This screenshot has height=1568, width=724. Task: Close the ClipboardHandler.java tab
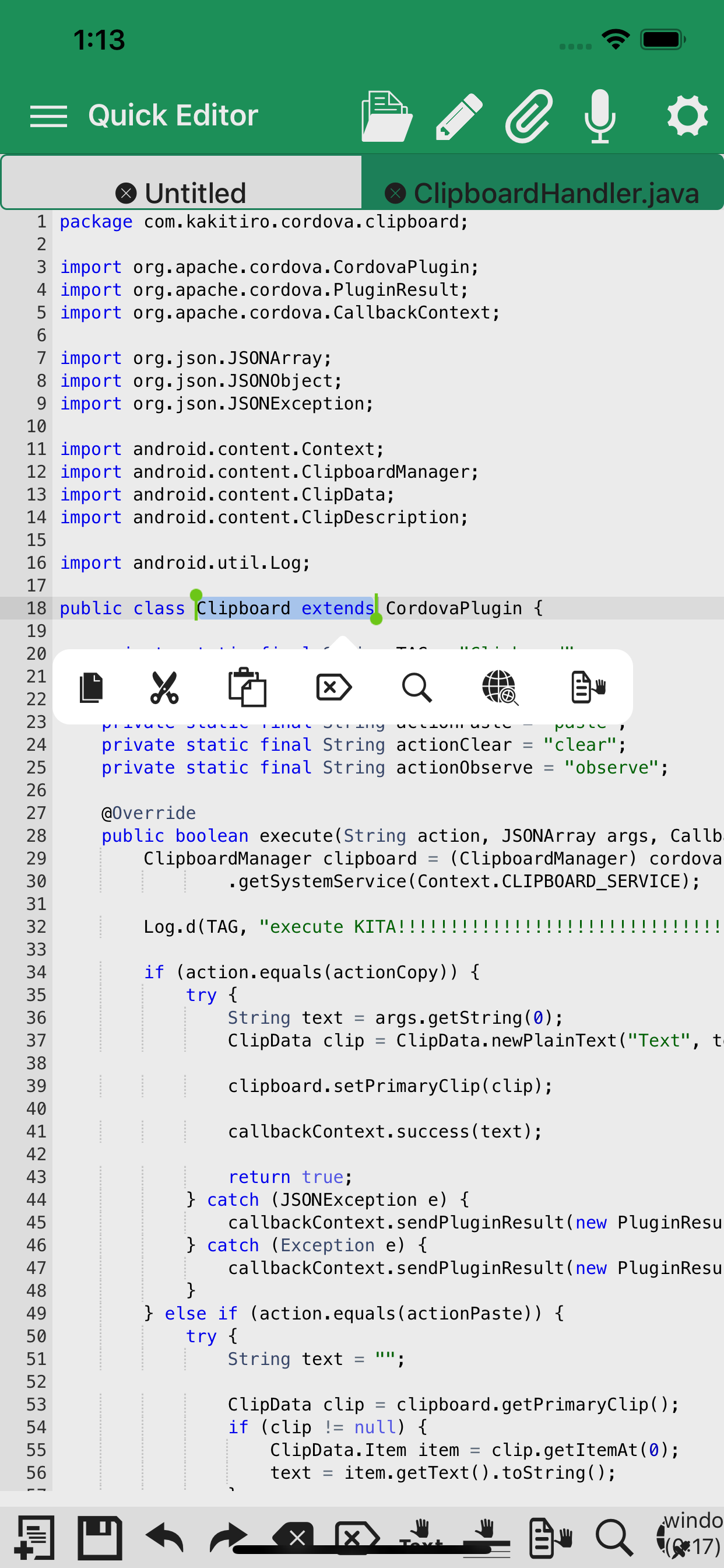click(x=395, y=194)
